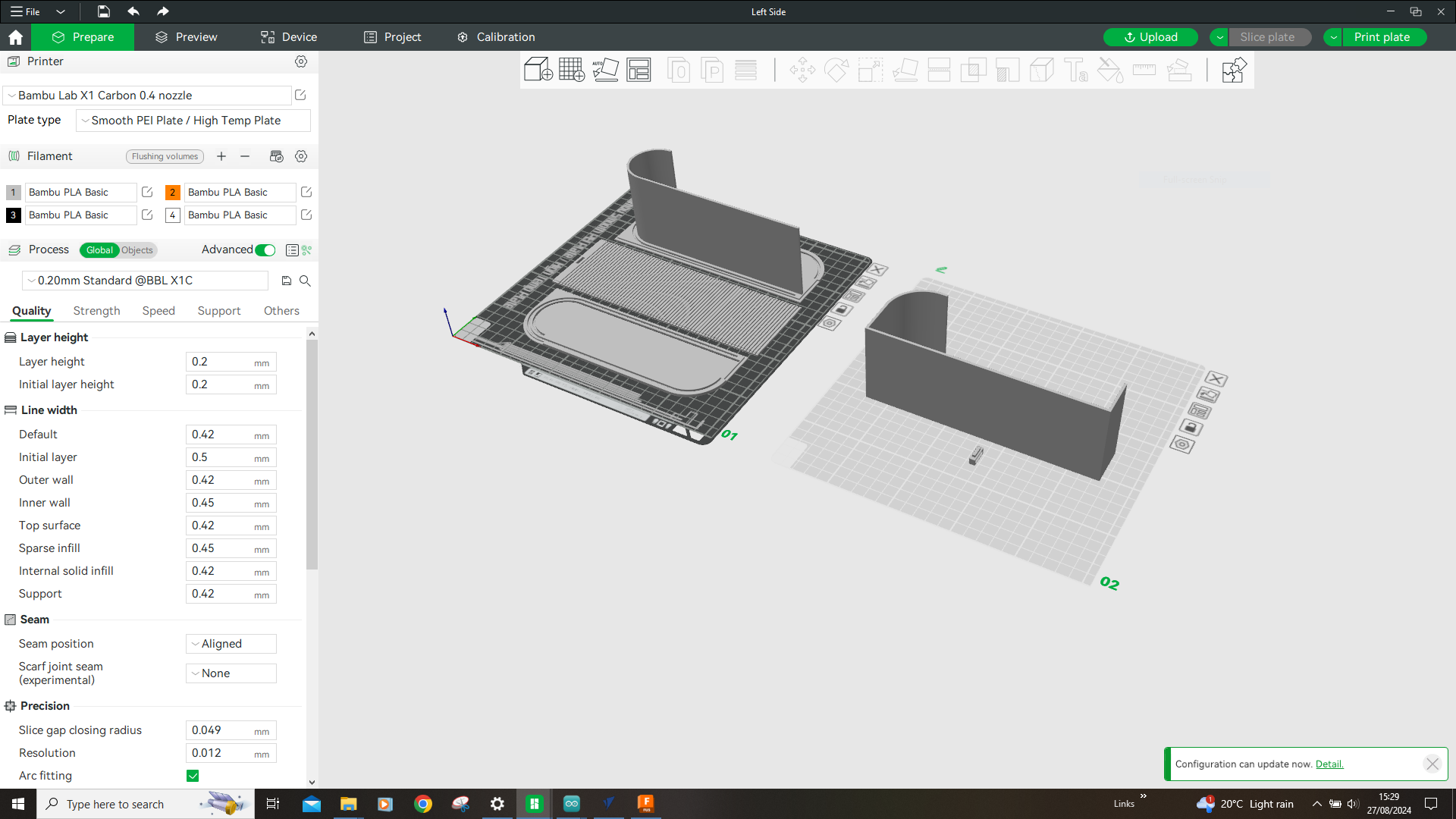The image size is (1456, 819).
Task: Open Slice plate dropdown arrow
Action: point(1219,37)
